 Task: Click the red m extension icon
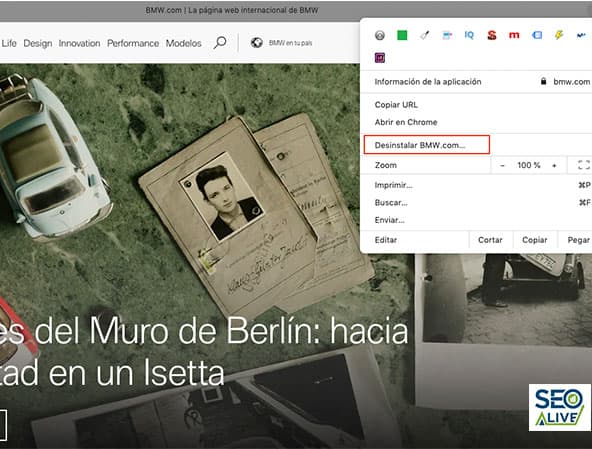click(514, 35)
